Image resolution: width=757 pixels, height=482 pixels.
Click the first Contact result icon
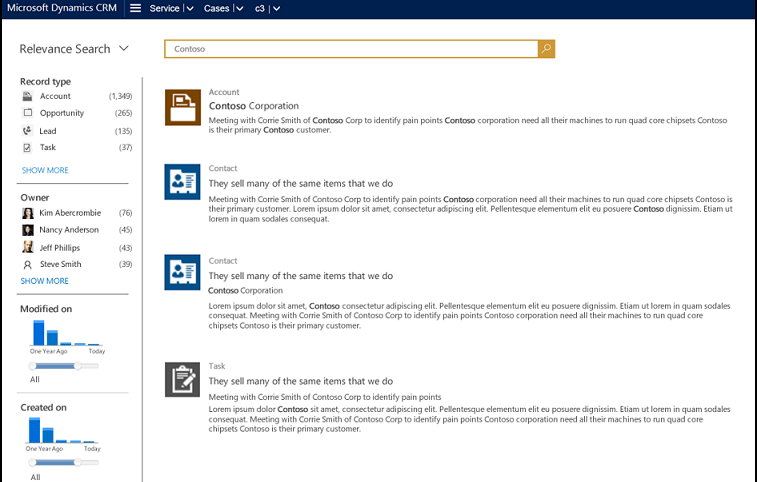pyautogui.click(x=183, y=182)
